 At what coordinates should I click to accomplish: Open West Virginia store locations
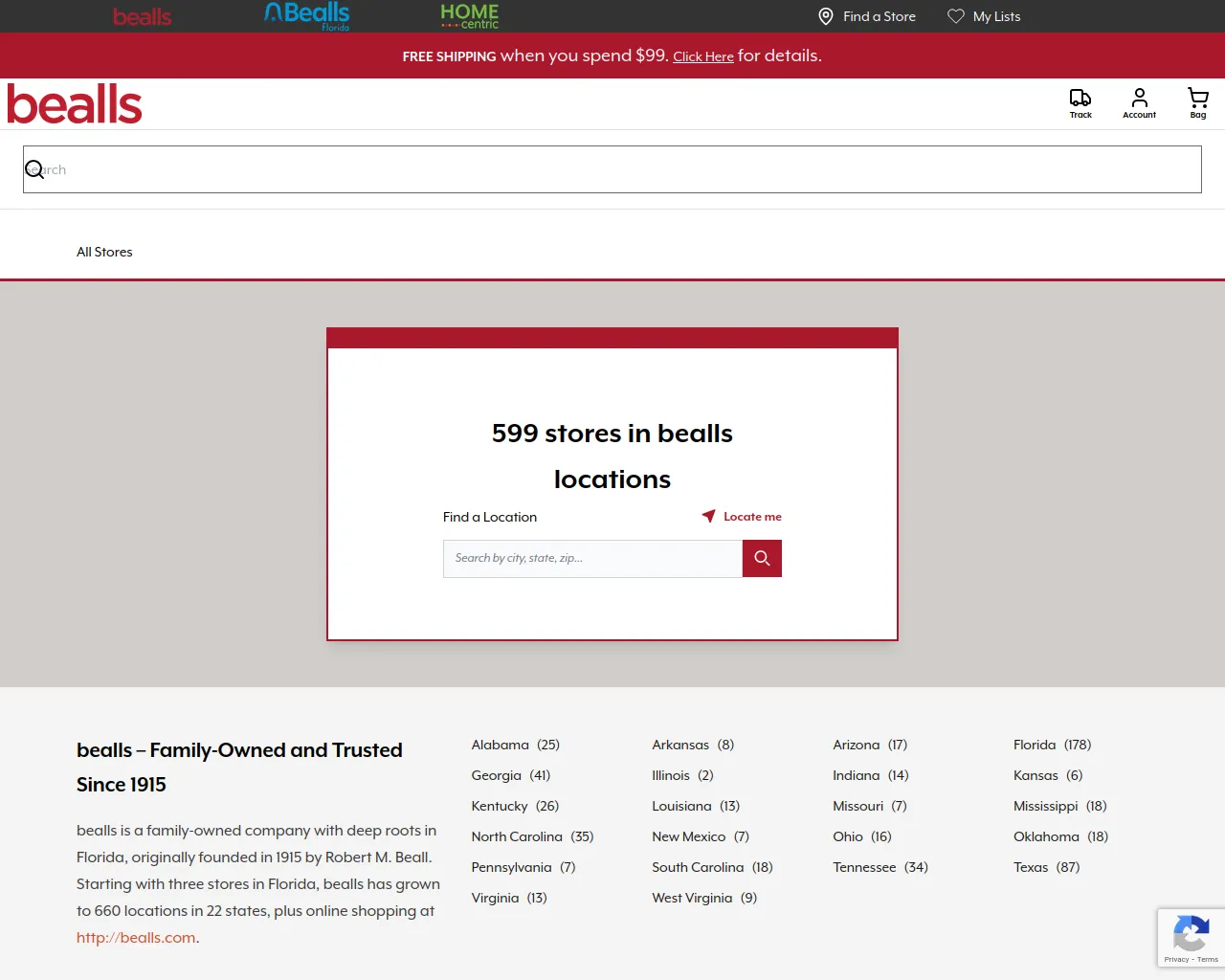point(704,898)
